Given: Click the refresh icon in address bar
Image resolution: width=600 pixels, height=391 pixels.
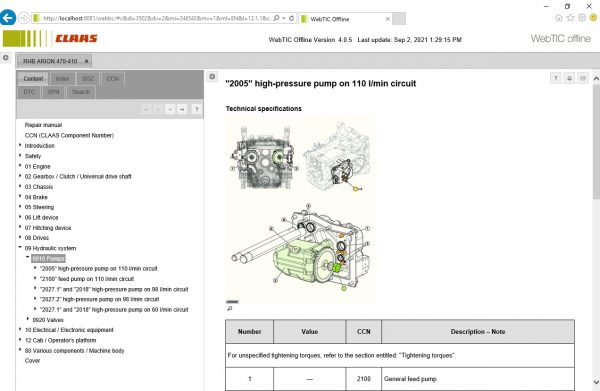Looking at the screenshot, I should 292,18.
